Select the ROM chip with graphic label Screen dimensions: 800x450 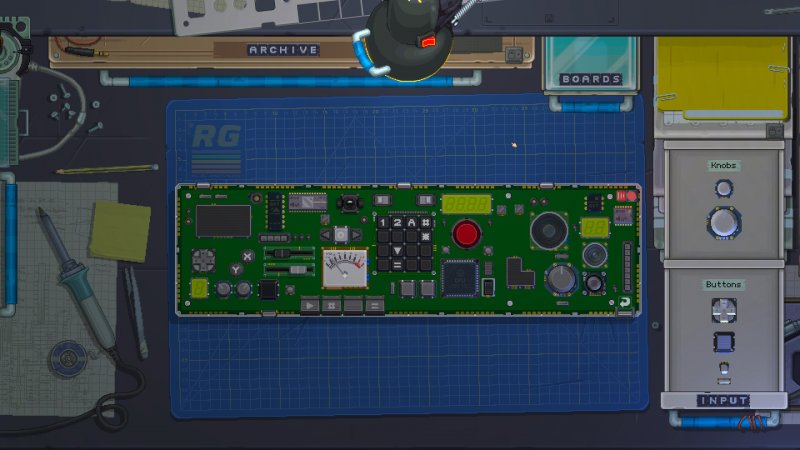pos(307,202)
